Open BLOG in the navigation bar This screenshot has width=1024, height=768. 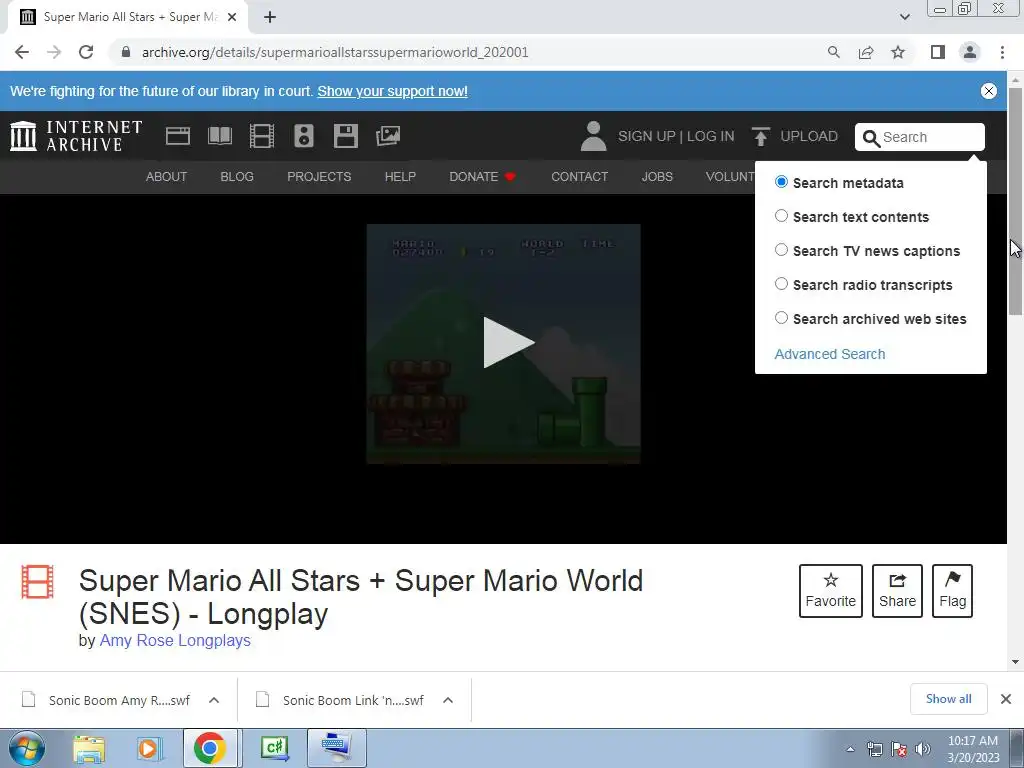(x=237, y=176)
